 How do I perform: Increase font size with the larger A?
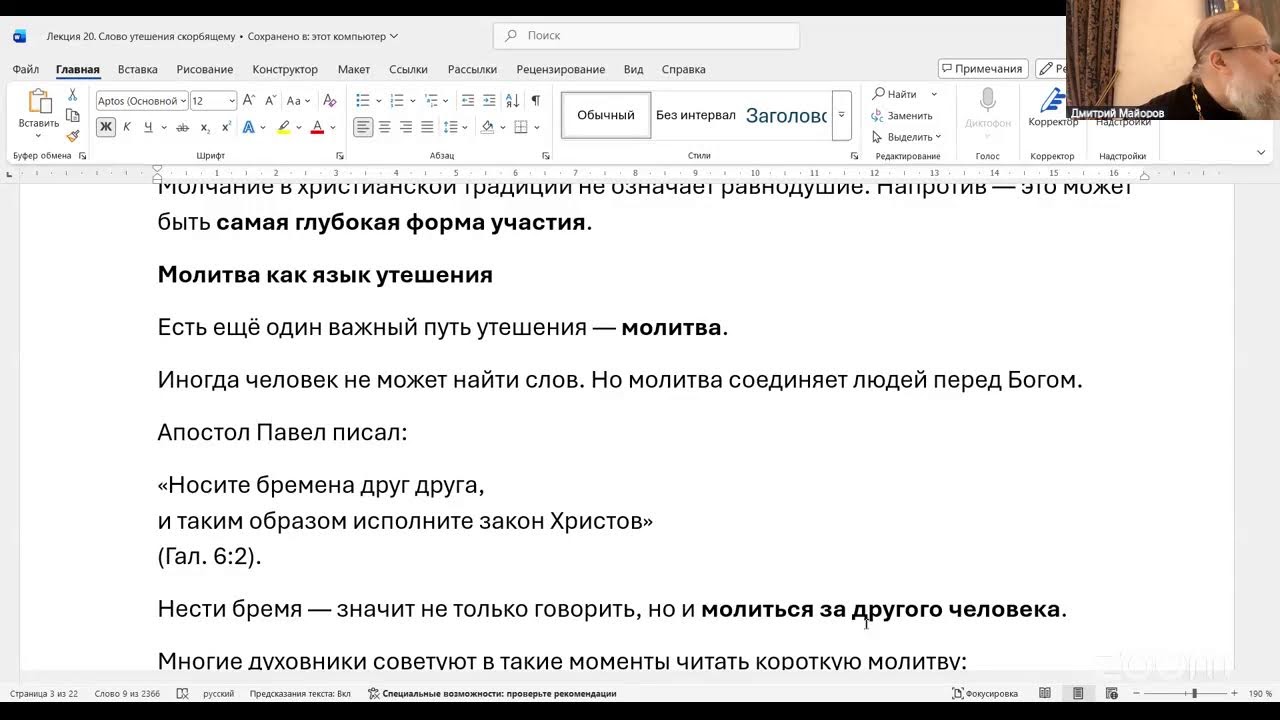click(x=249, y=100)
